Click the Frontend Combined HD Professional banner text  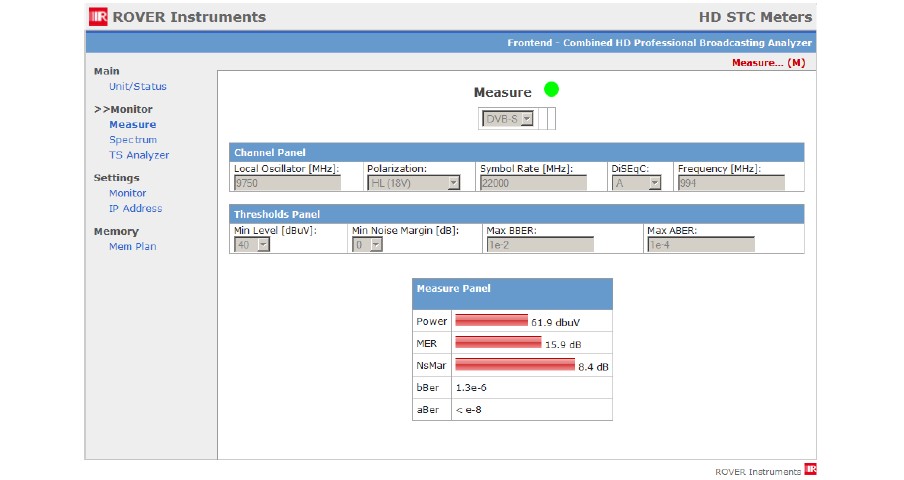pos(660,43)
